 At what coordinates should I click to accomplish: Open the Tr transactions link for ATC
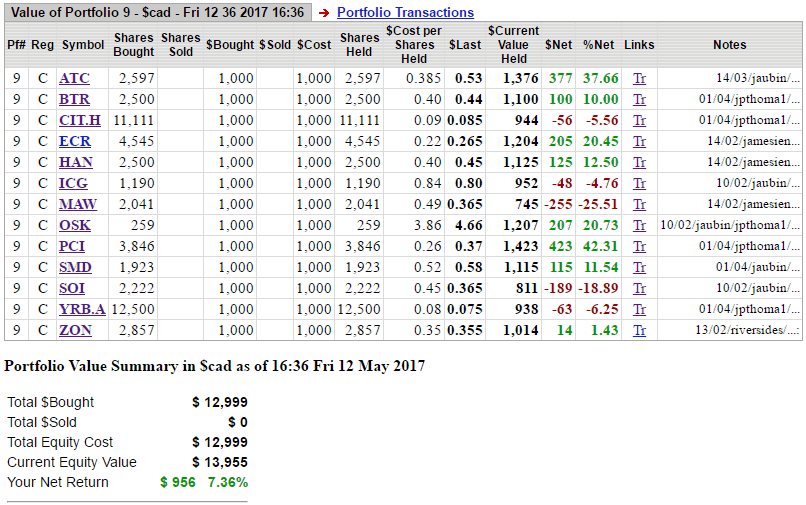pos(640,78)
